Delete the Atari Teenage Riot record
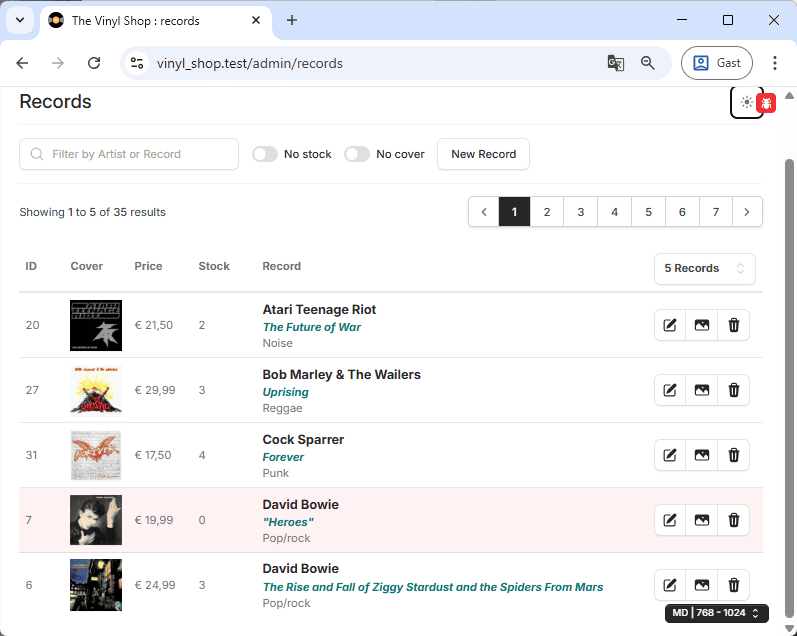This screenshot has width=797, height=636. coord(733,325)
